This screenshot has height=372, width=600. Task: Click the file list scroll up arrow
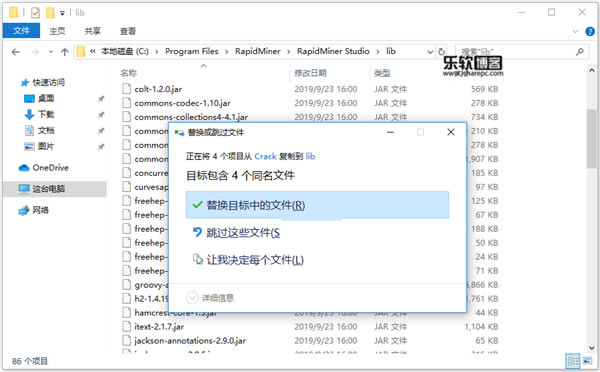[x=592, y=70]
